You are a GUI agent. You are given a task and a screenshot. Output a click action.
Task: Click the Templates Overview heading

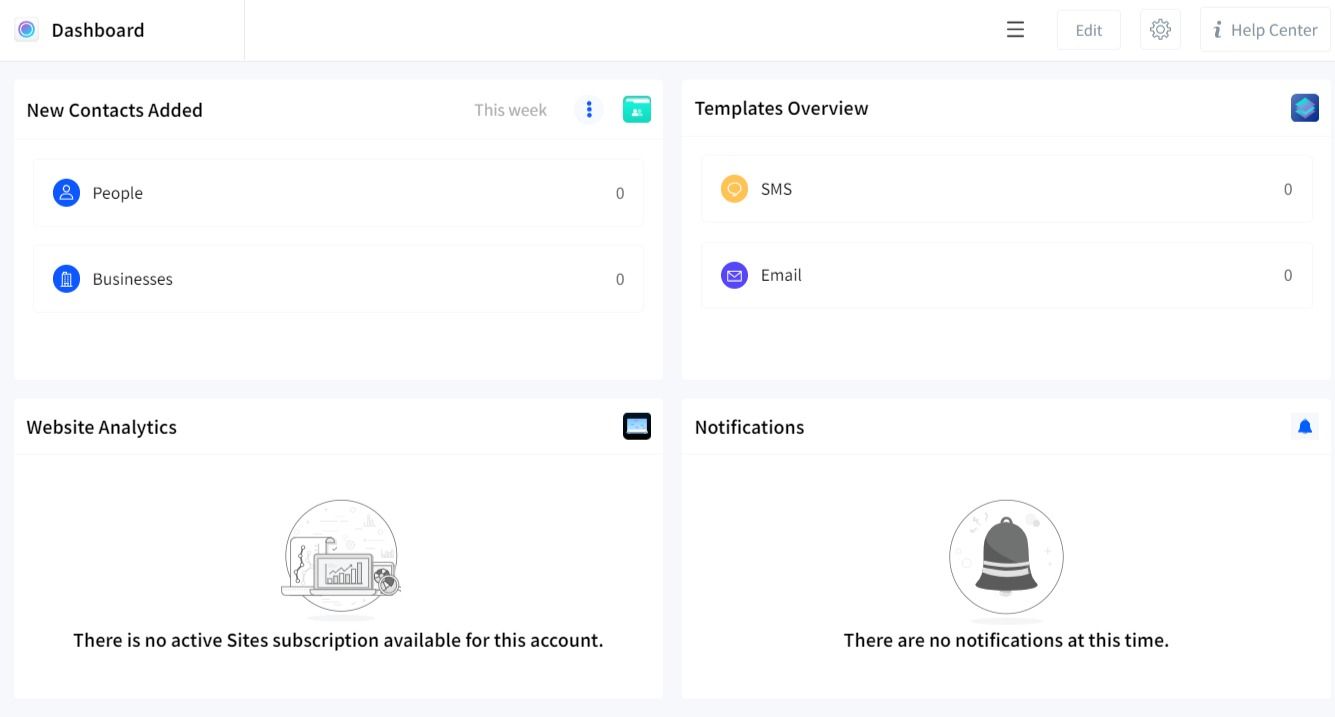(781, 108)
